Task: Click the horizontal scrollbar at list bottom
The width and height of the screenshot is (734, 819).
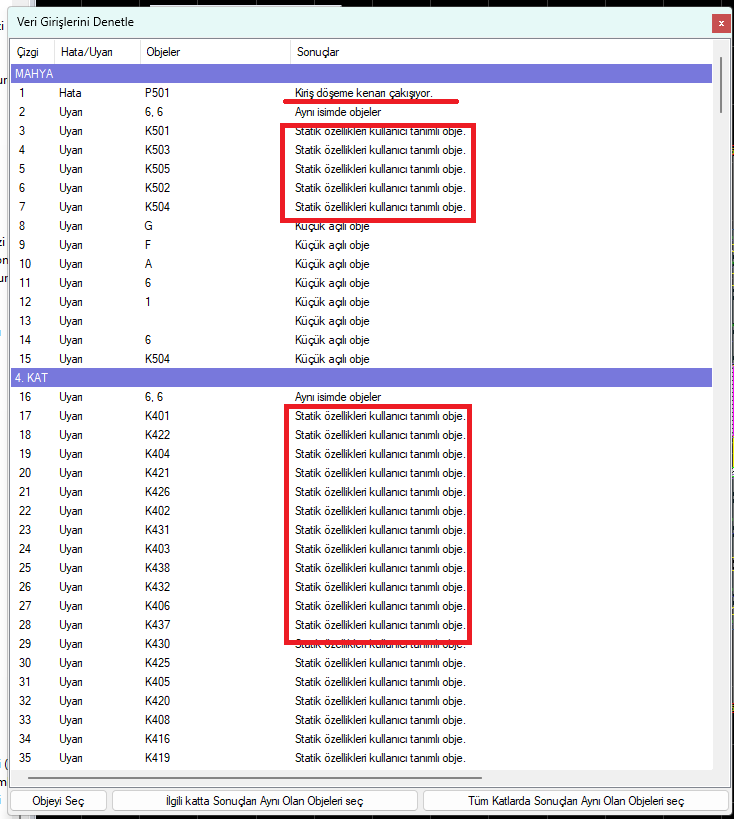Action: pos(255,778)
